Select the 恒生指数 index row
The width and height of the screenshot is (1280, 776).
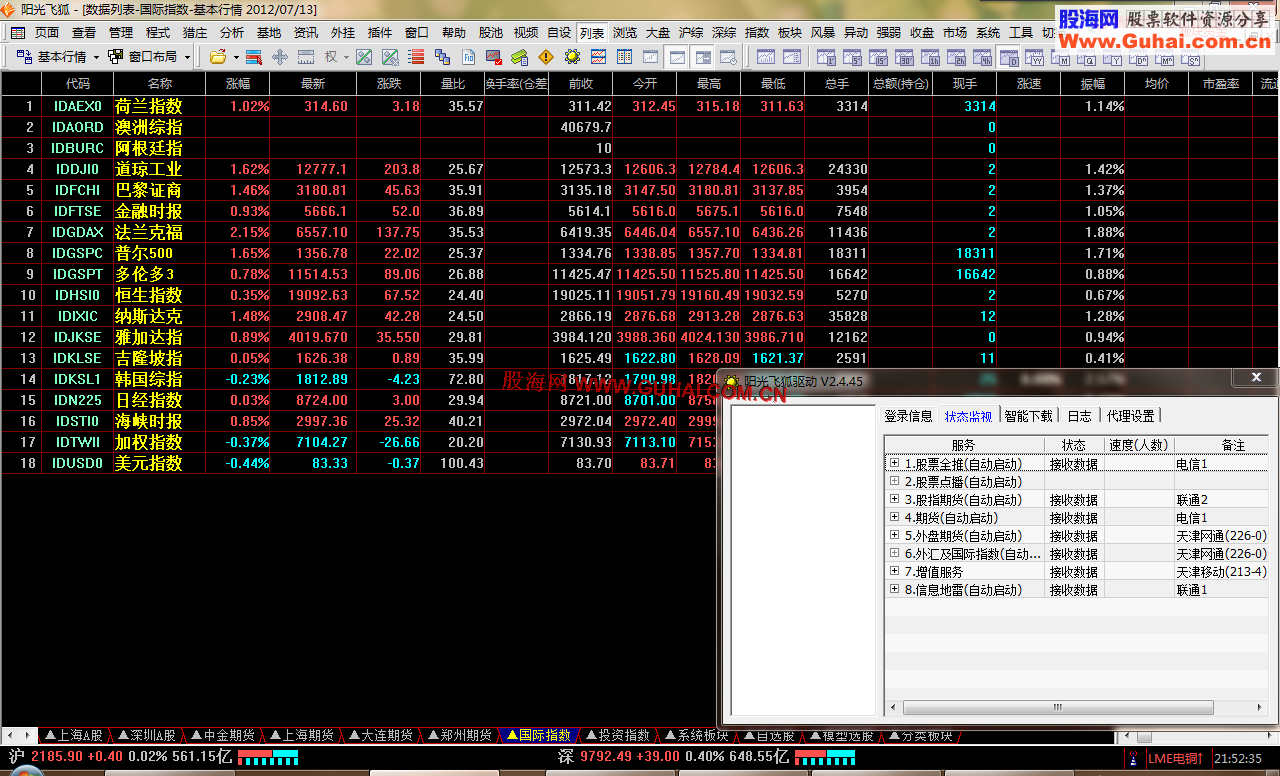(x=640, y=295)
